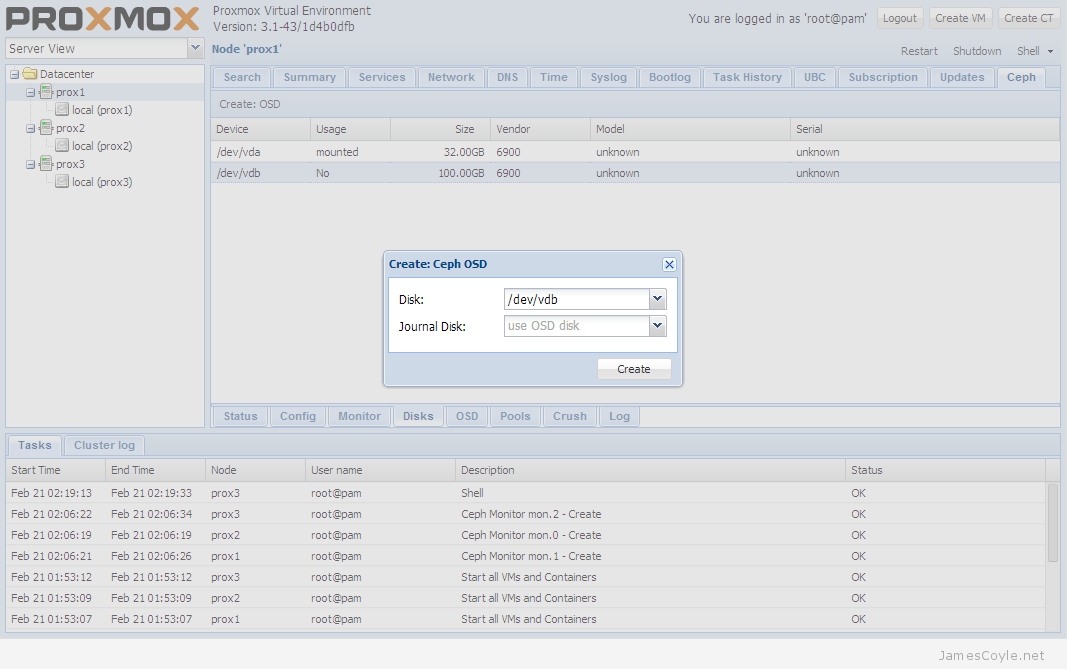Image resolution: width=1067 pixels, height=669 pixels.
Task: Sort by the Status column header
Action: (x=945, y=470)
